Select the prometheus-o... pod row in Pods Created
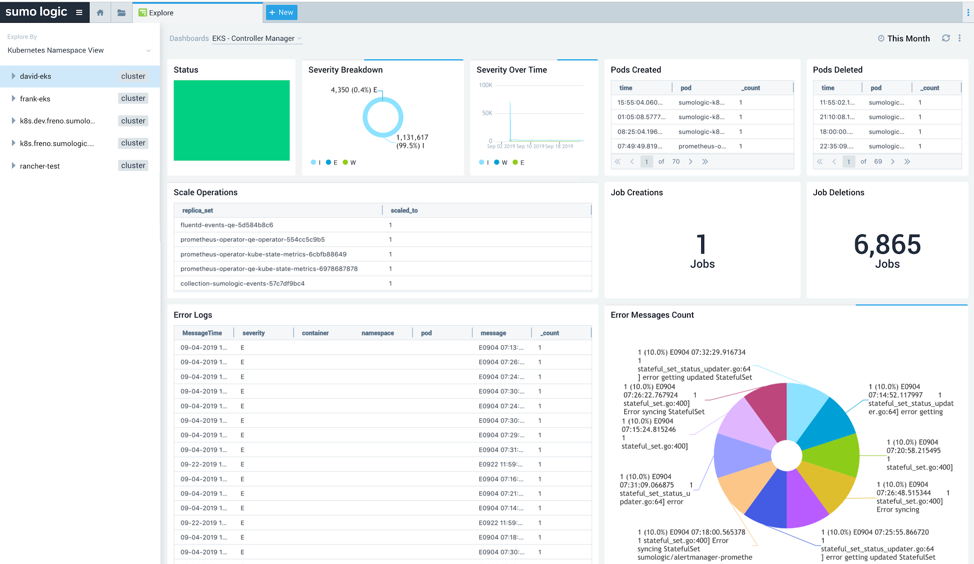 tap(702, 146)
